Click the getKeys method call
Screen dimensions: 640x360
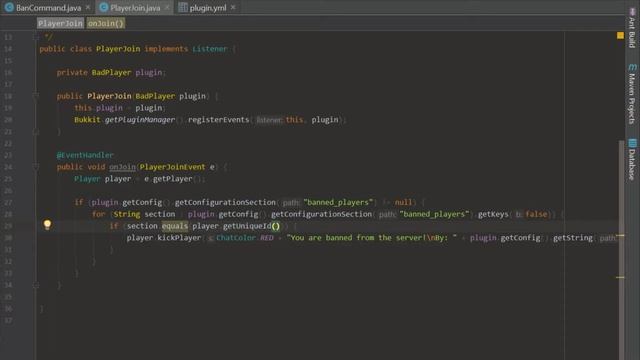click(493, 214)
